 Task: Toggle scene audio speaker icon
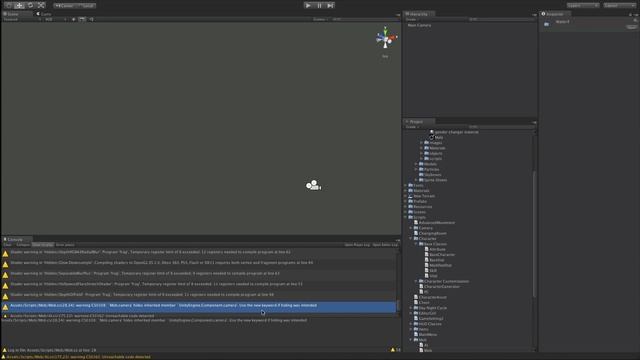click(x=91, y=19)
